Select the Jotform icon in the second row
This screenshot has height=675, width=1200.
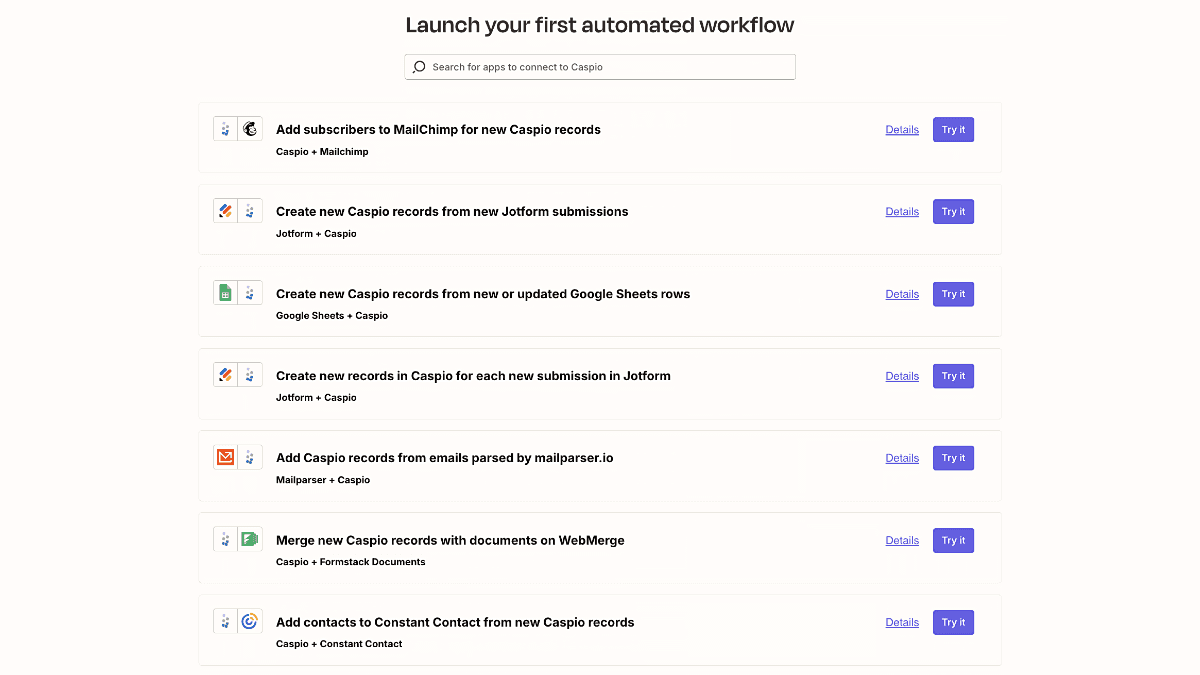pyautogui.click(x=225, y=210)
